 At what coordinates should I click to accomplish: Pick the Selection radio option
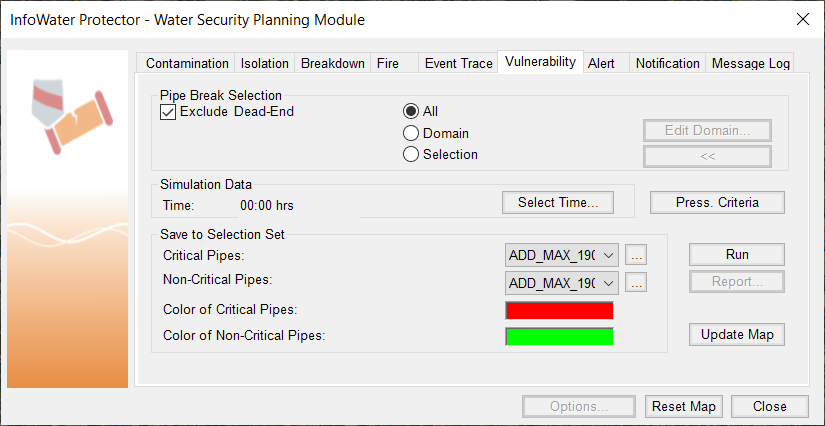[410, 155]
